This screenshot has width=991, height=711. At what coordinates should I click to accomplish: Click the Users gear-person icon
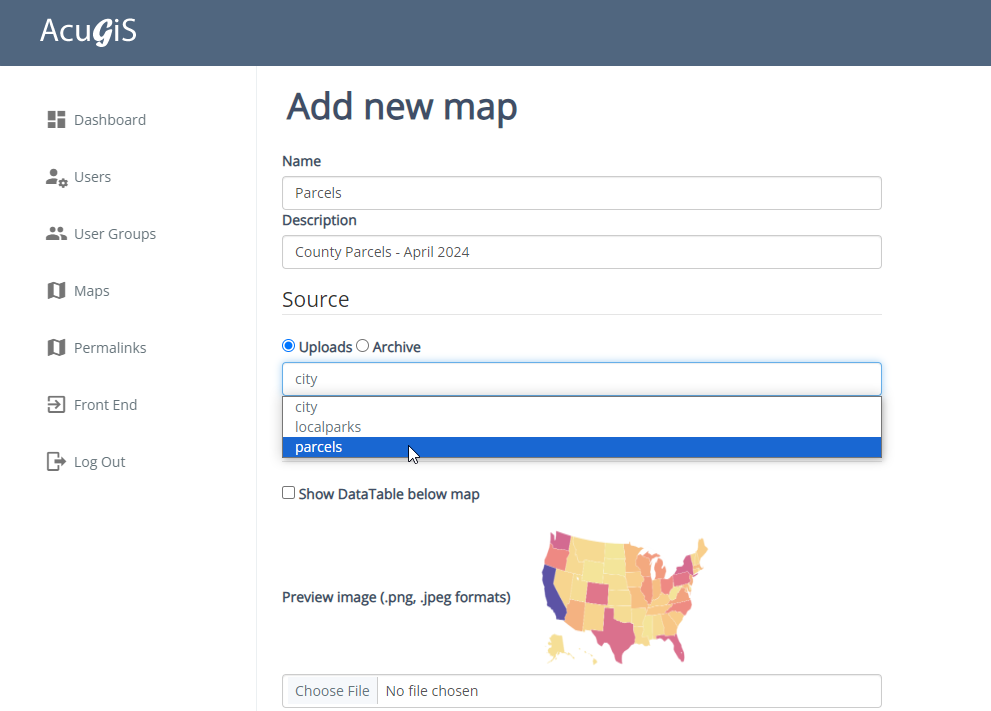pyautogui.click(x=56, y=177)
